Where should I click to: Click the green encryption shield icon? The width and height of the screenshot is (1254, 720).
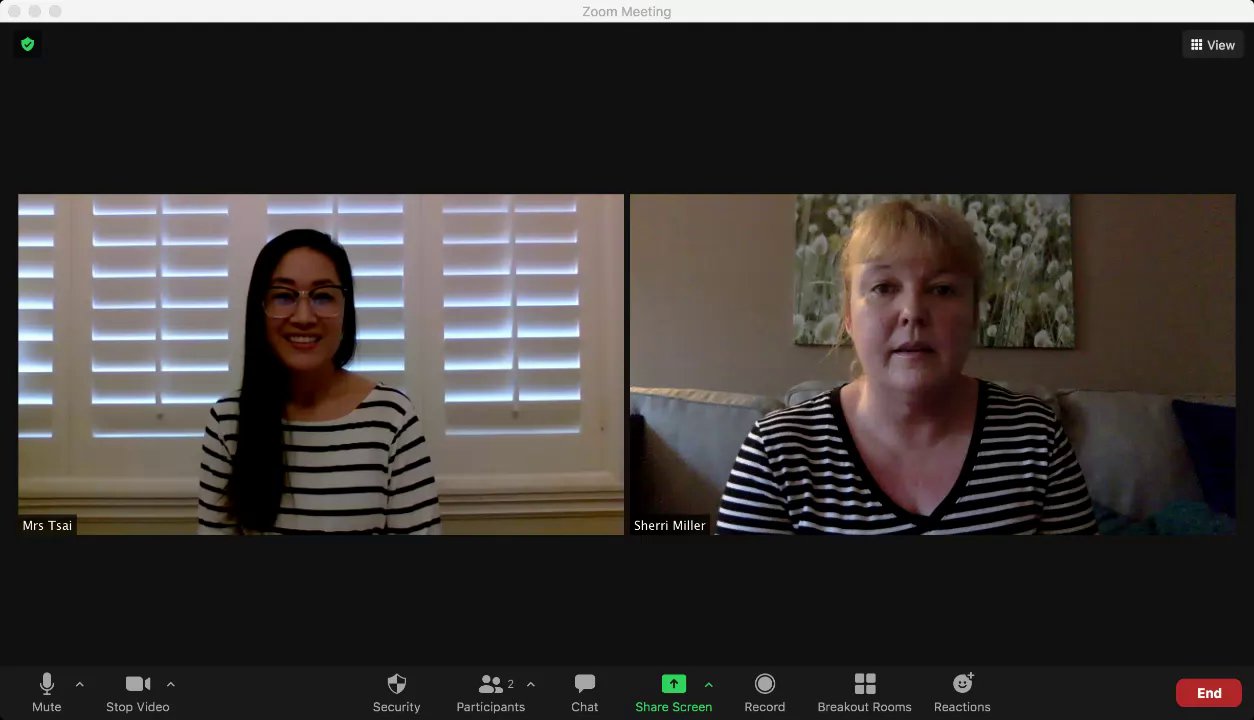[28, 44]
